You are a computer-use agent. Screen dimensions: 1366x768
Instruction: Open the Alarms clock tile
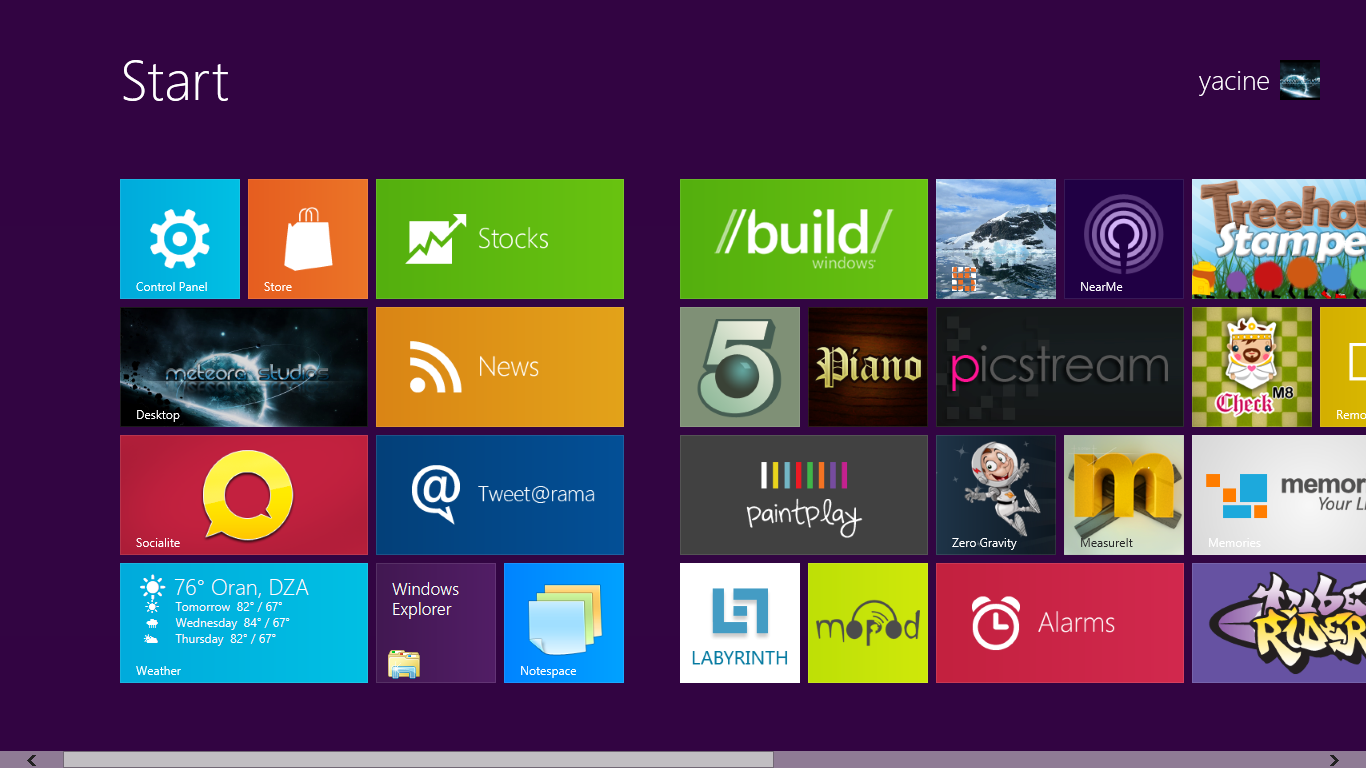1060,623
